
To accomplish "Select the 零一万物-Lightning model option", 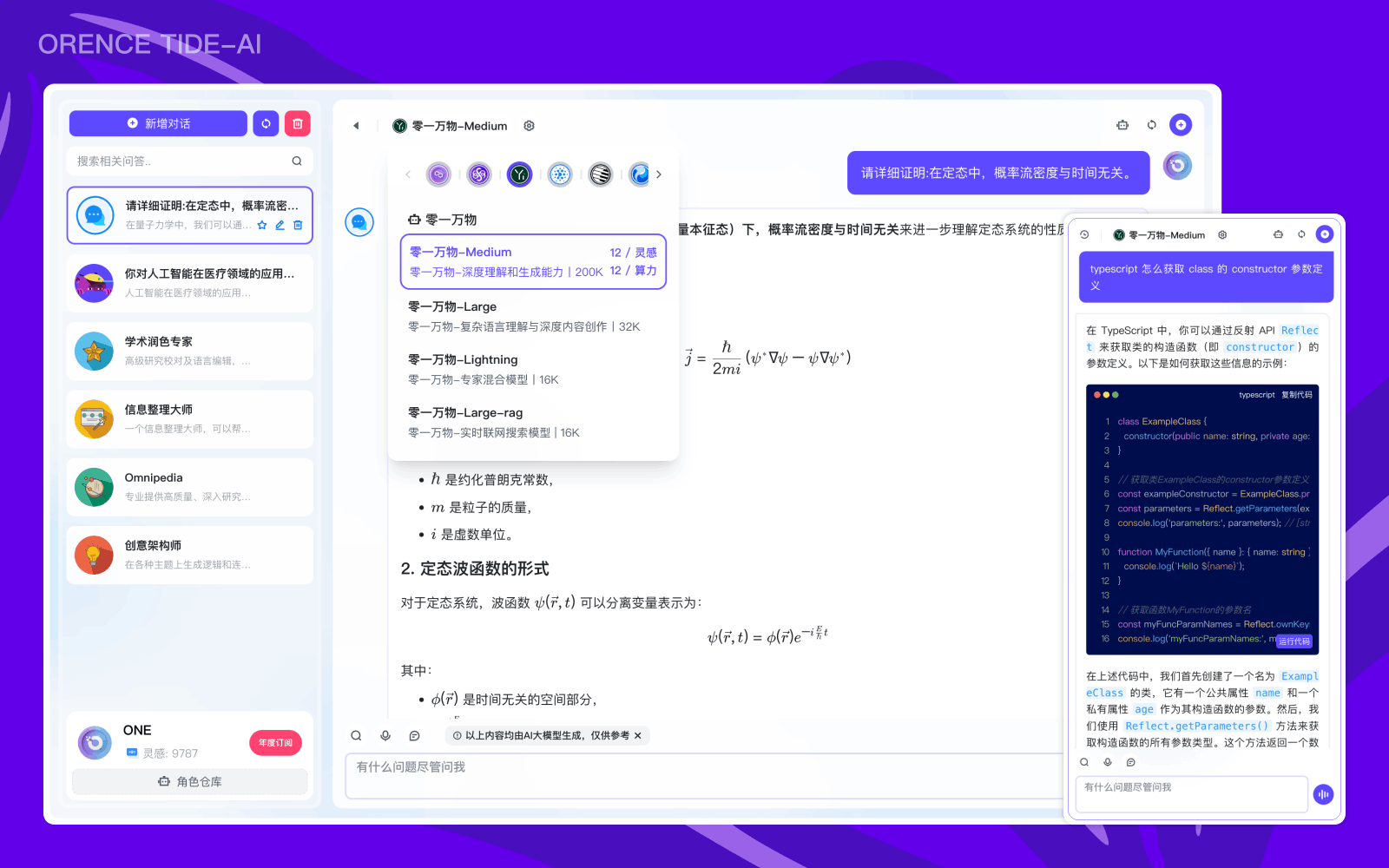I will point(533,369).
